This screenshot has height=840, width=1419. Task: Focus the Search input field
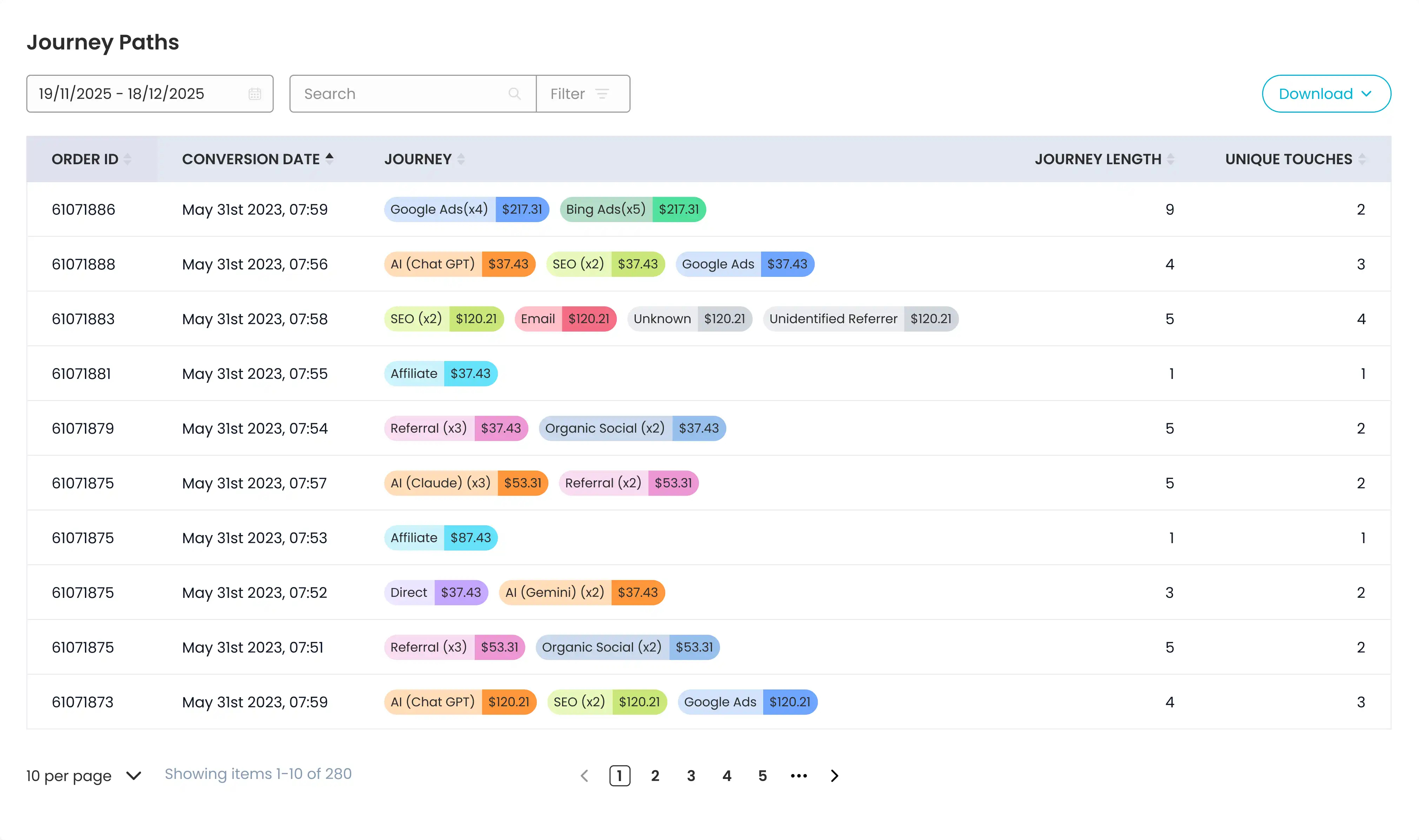(413, 94)
